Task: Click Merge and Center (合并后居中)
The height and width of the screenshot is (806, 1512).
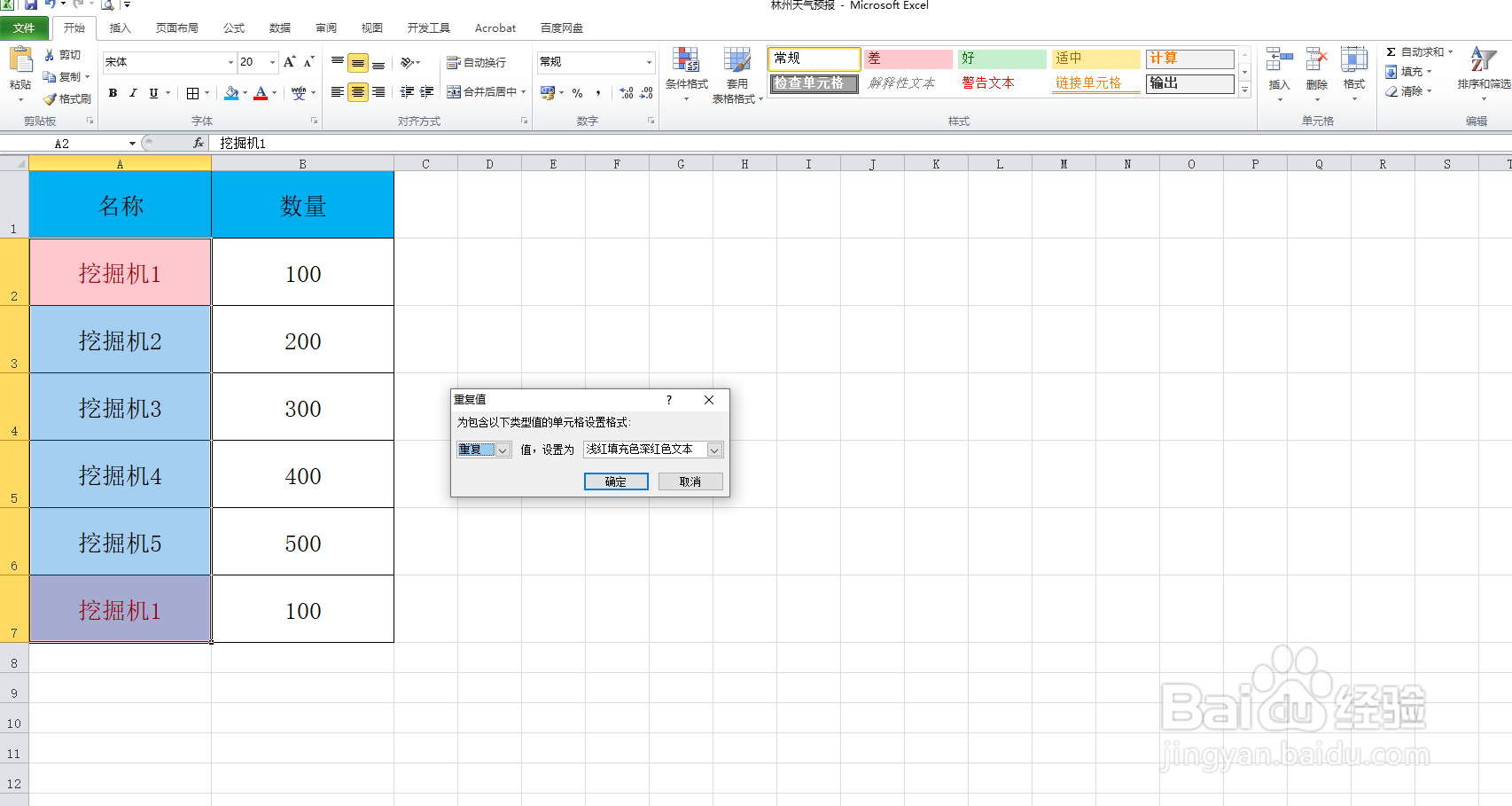Action: pyautogui.click(x=481, y=92)
